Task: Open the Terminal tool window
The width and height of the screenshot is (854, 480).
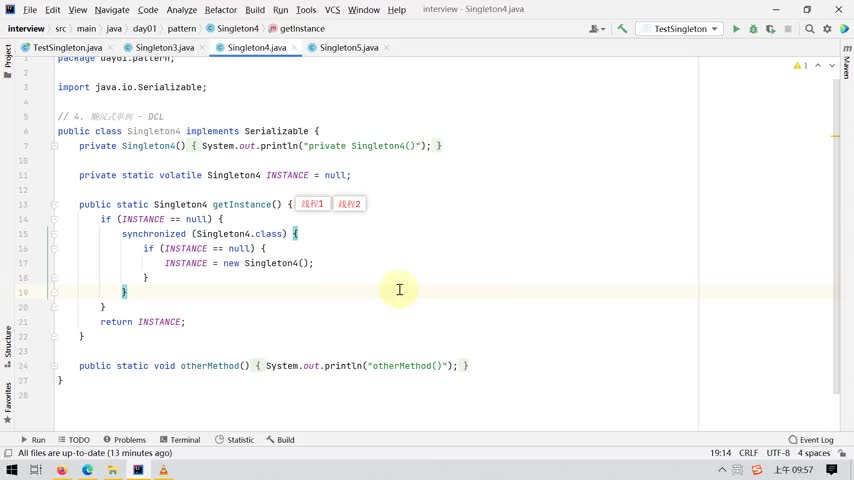Action: pos(180,440)
